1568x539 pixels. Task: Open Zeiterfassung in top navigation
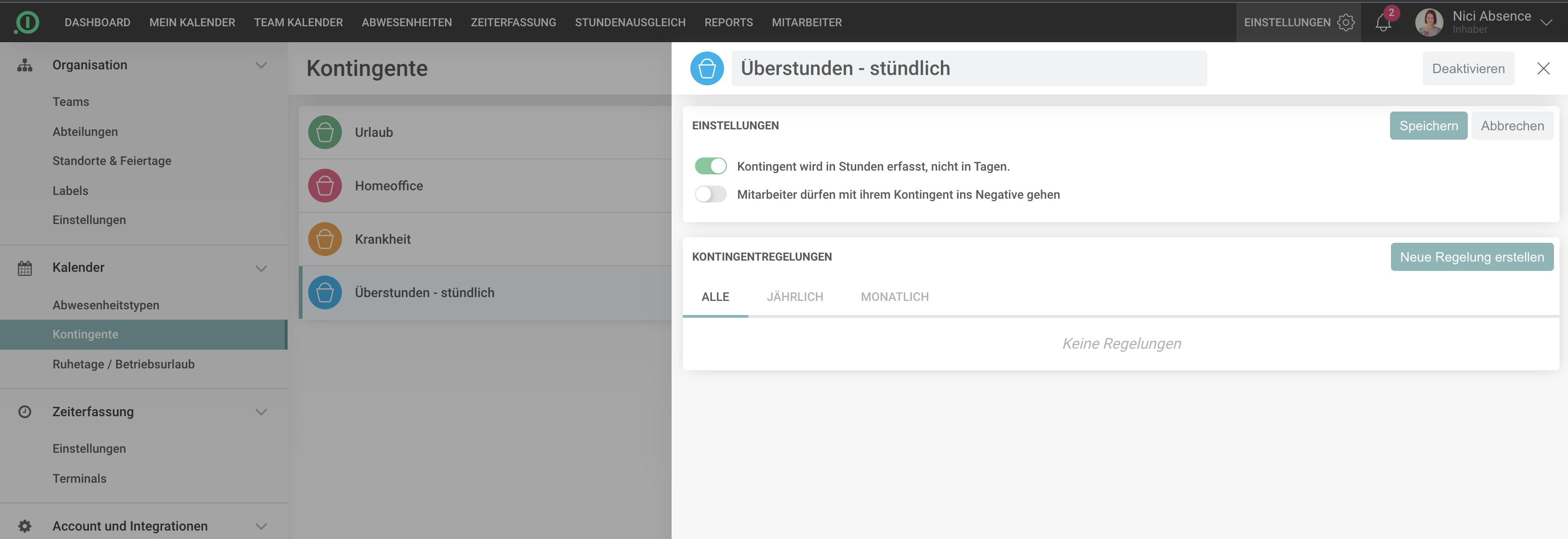tap(513, 22)
